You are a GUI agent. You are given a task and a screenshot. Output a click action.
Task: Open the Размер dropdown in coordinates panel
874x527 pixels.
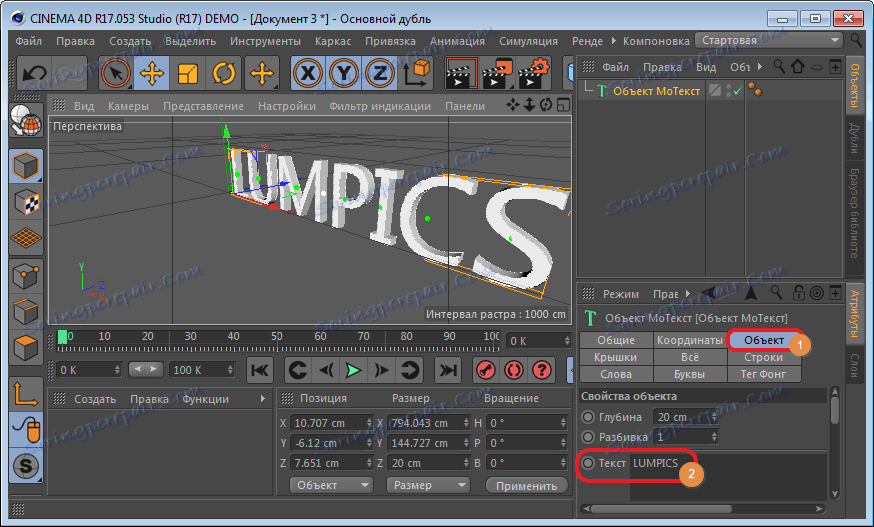[426, 485]
